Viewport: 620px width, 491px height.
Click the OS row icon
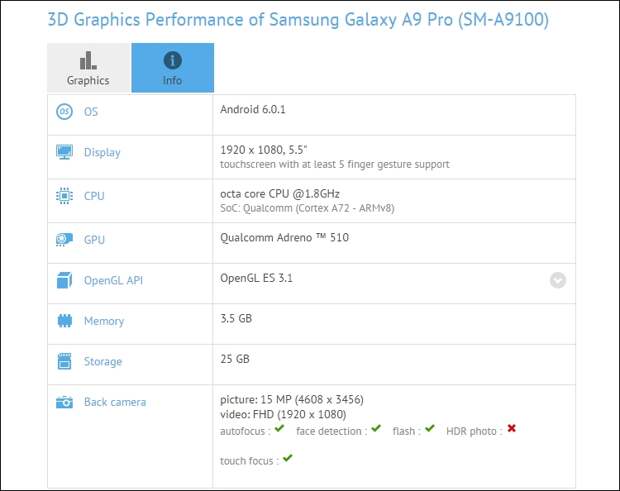tap(64, 112)
